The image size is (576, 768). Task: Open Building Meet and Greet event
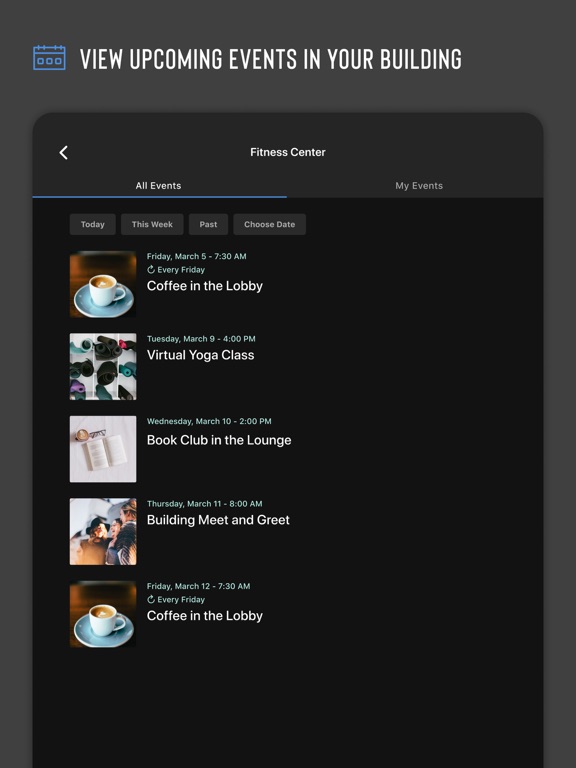click(x=218, y=520)
